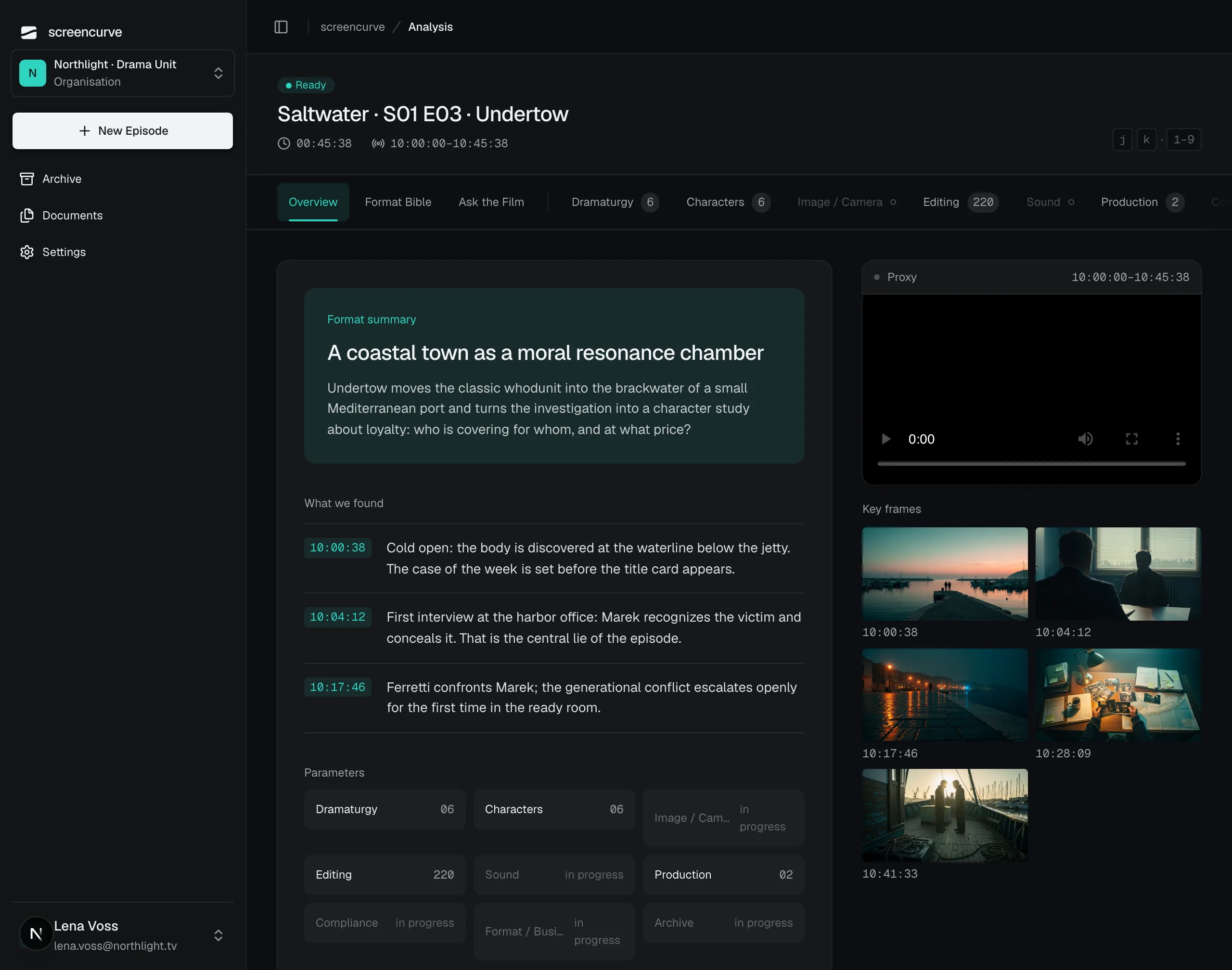Open Archive in sidebar
The width and height of the screenshot is (1232, 970).
[123, 179]
